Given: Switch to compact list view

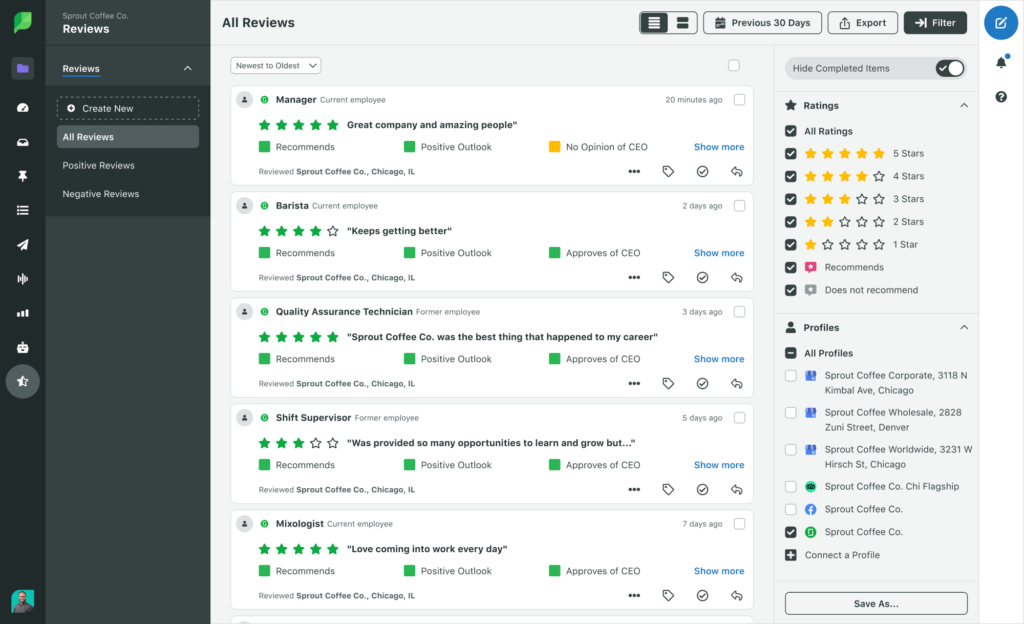Looking at the screenshot, I should tap(654, 23).
